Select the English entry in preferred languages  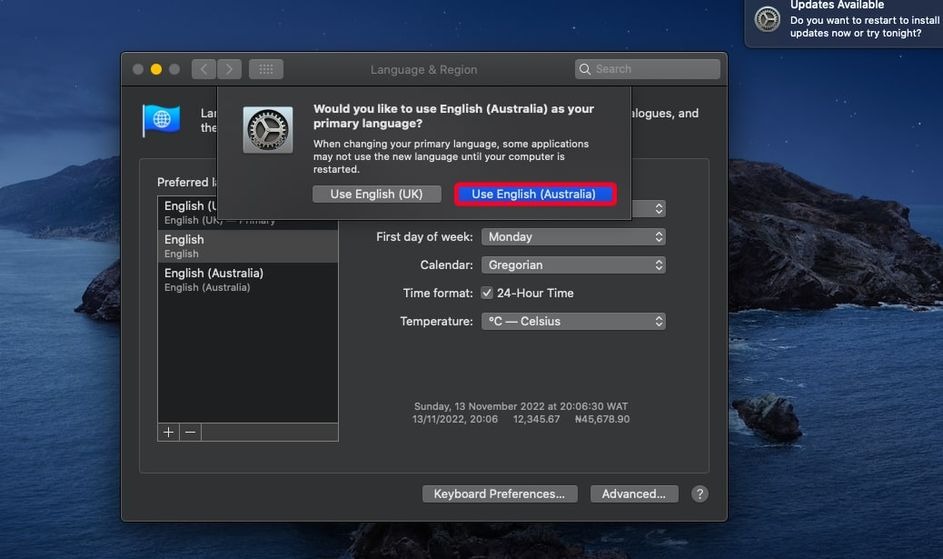click(247, 246)
